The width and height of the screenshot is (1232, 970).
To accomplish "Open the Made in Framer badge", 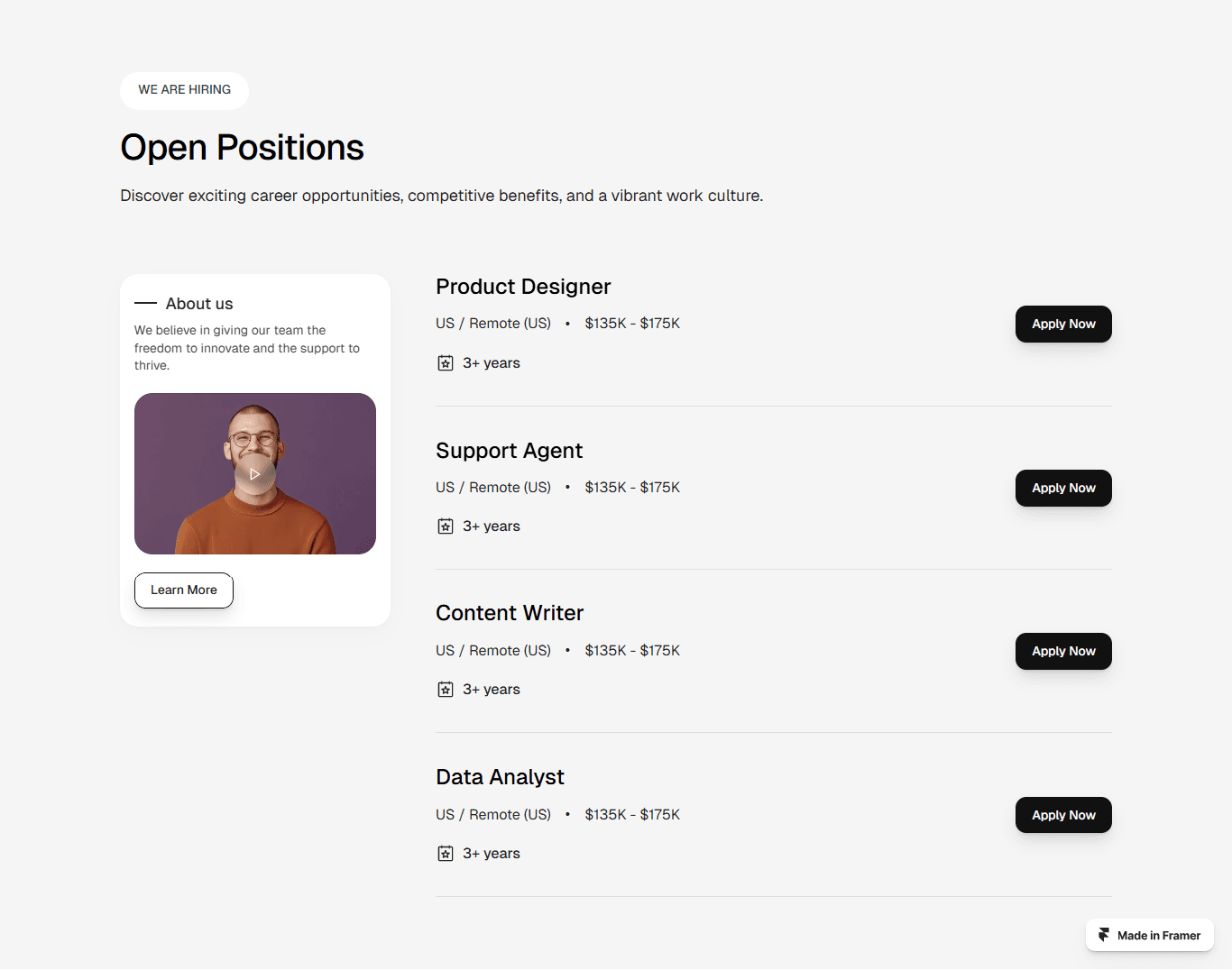I will point(1150,935).
